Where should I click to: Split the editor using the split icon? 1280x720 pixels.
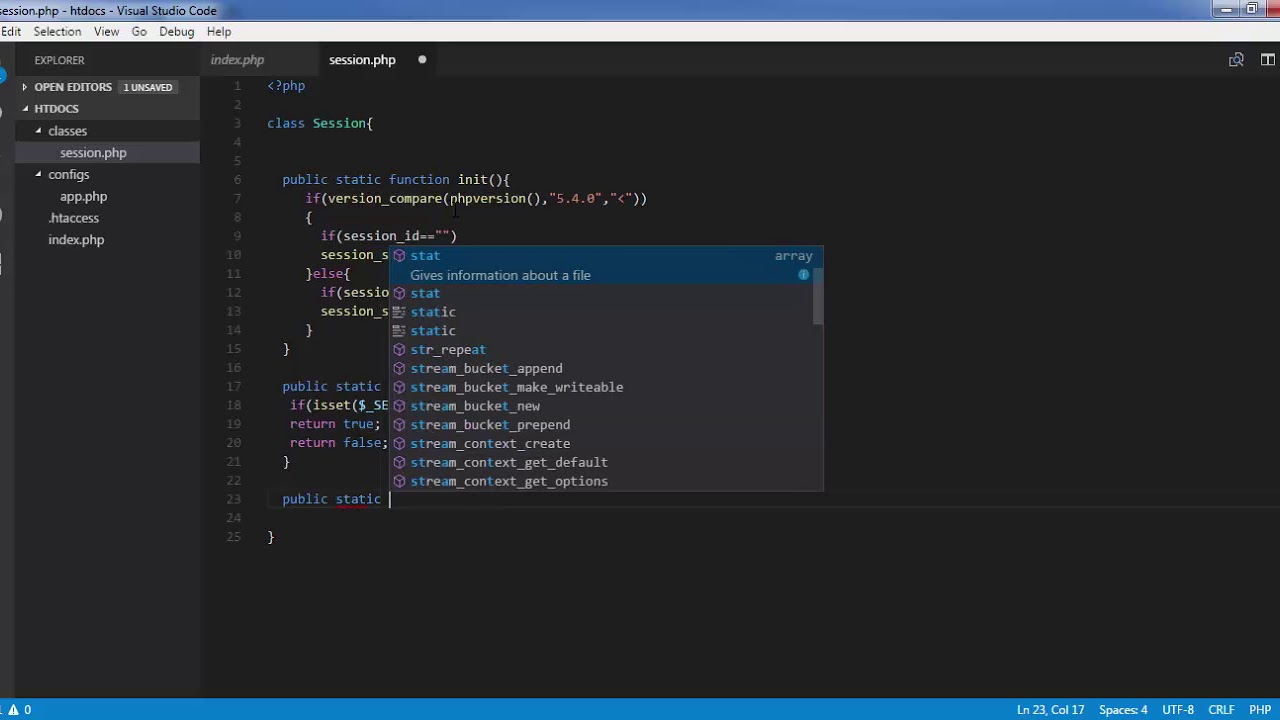(1267, 60)
